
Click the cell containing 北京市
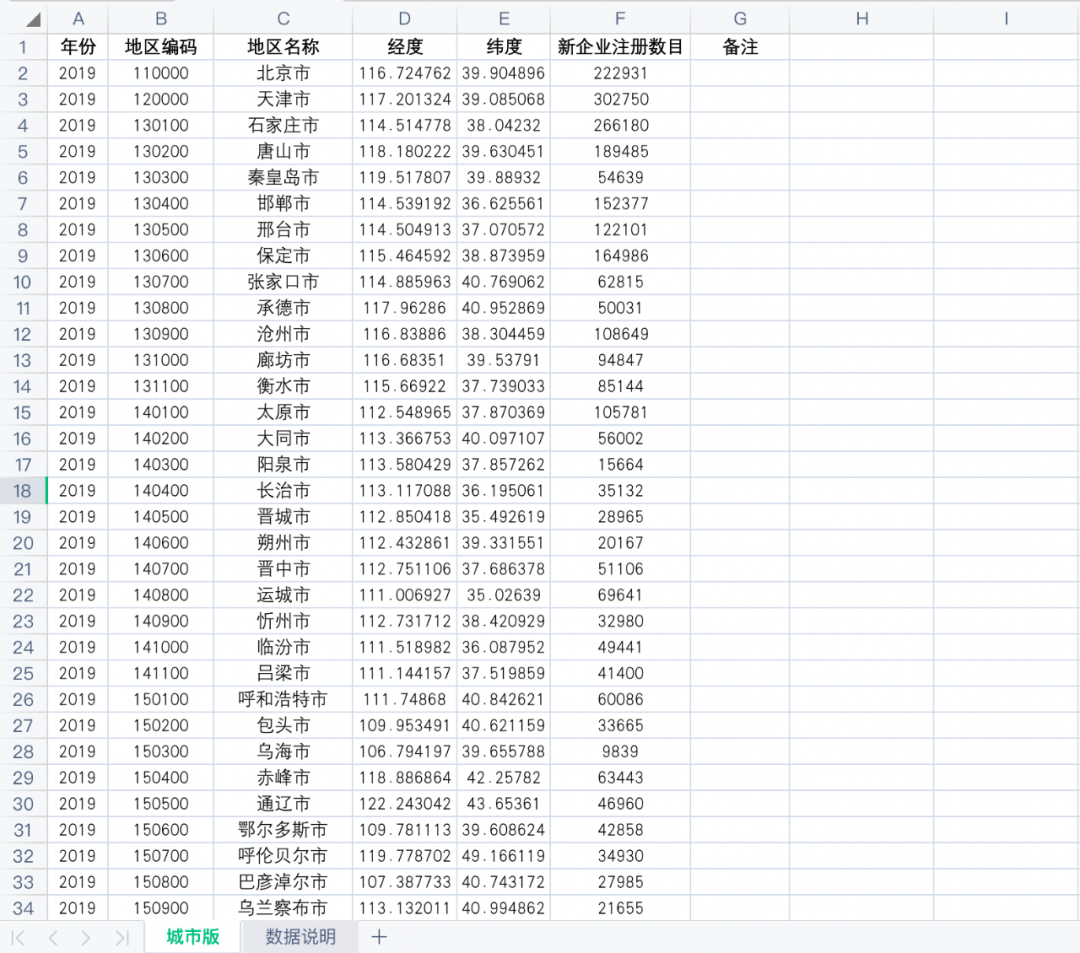(x=283, y=73)
